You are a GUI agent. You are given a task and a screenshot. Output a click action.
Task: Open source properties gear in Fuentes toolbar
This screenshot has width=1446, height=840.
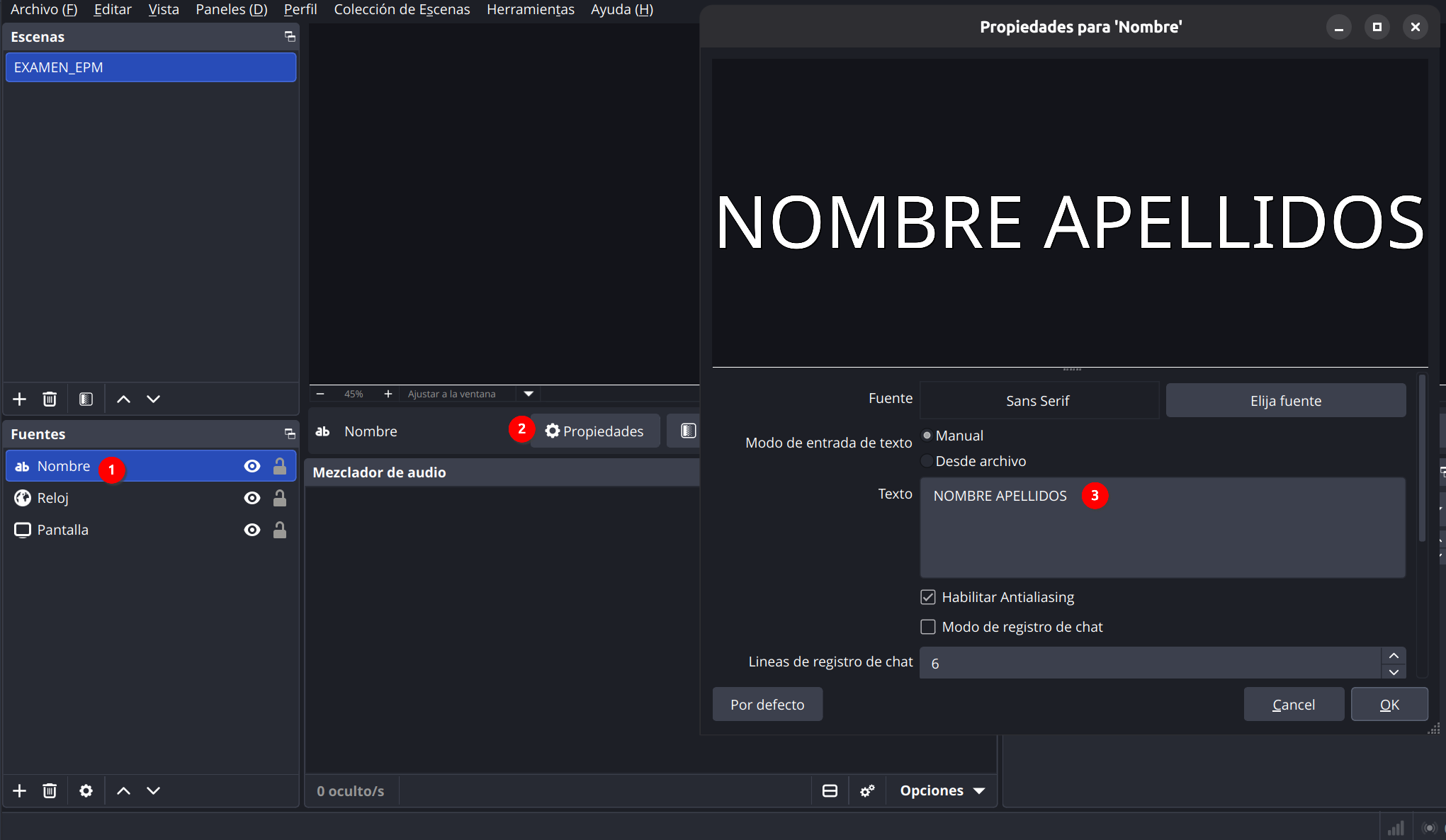86,790
